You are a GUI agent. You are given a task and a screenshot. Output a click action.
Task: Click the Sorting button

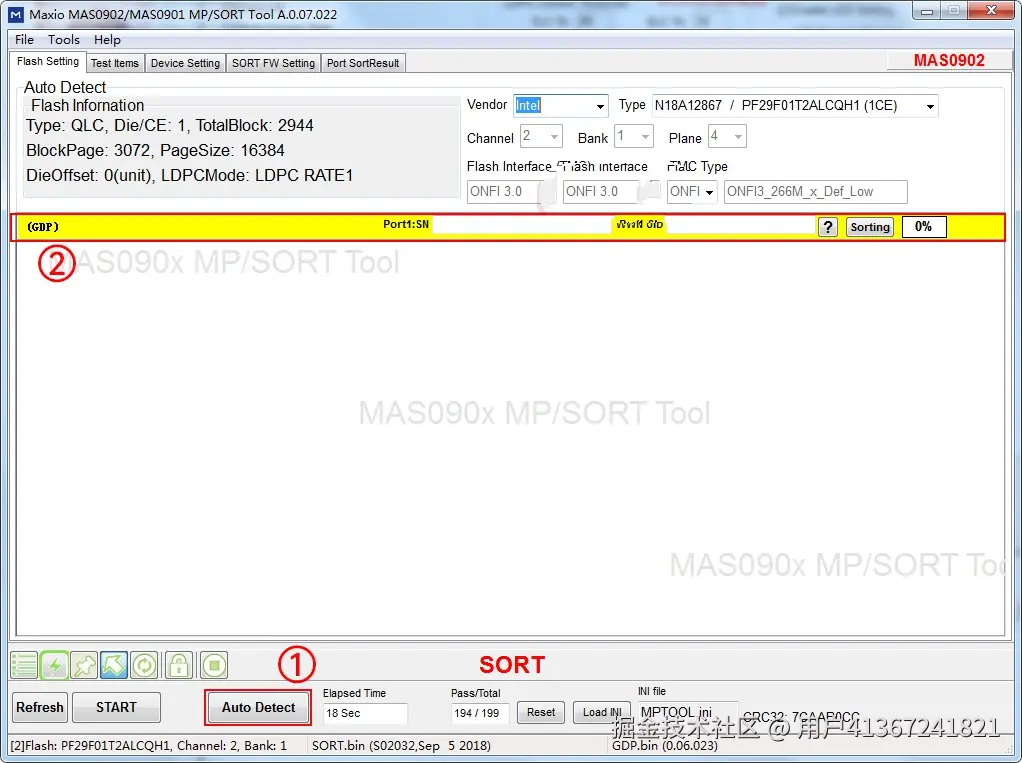[870, 227]
